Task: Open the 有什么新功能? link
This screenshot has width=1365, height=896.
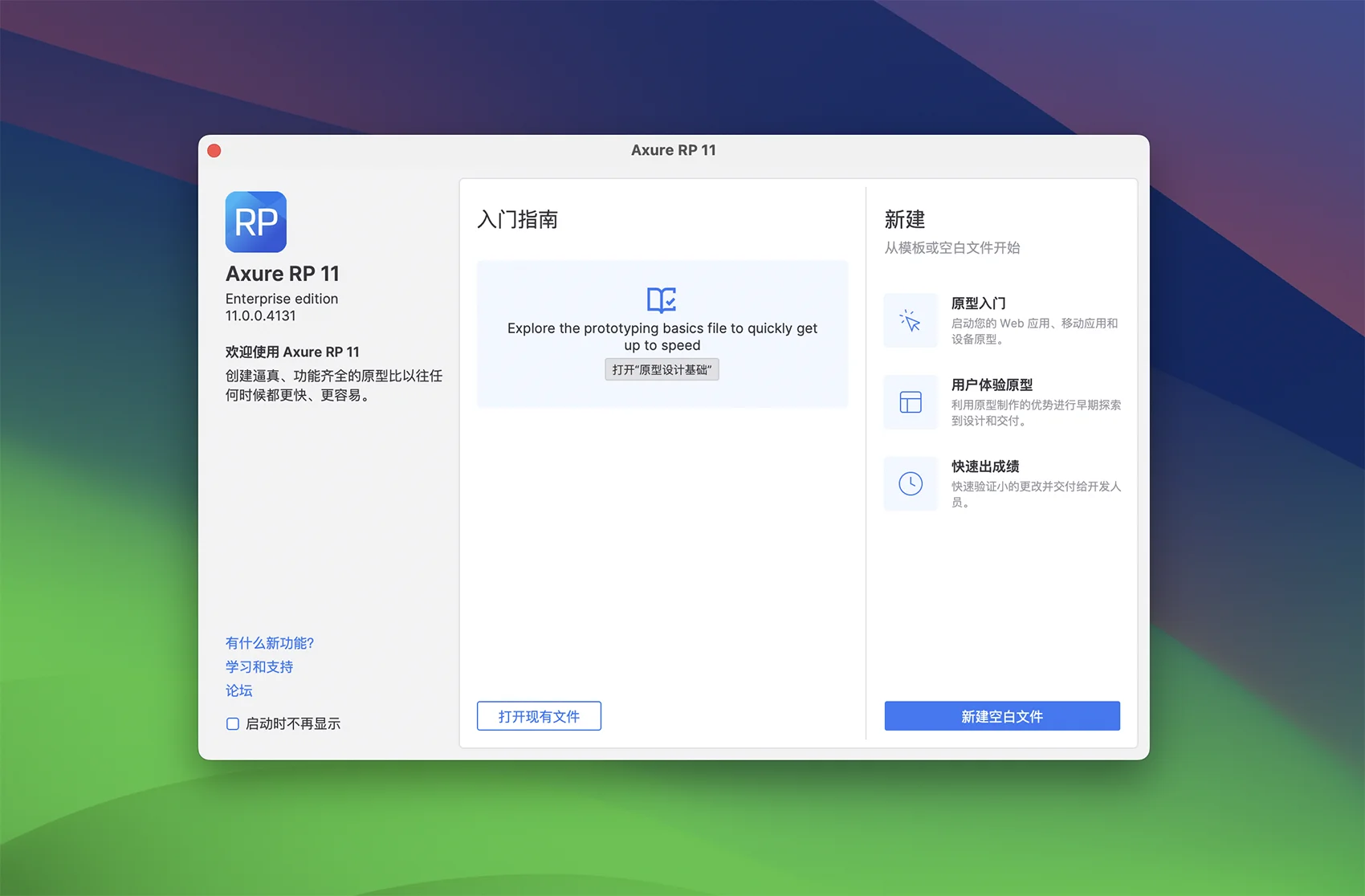Action: click(270, 643)
